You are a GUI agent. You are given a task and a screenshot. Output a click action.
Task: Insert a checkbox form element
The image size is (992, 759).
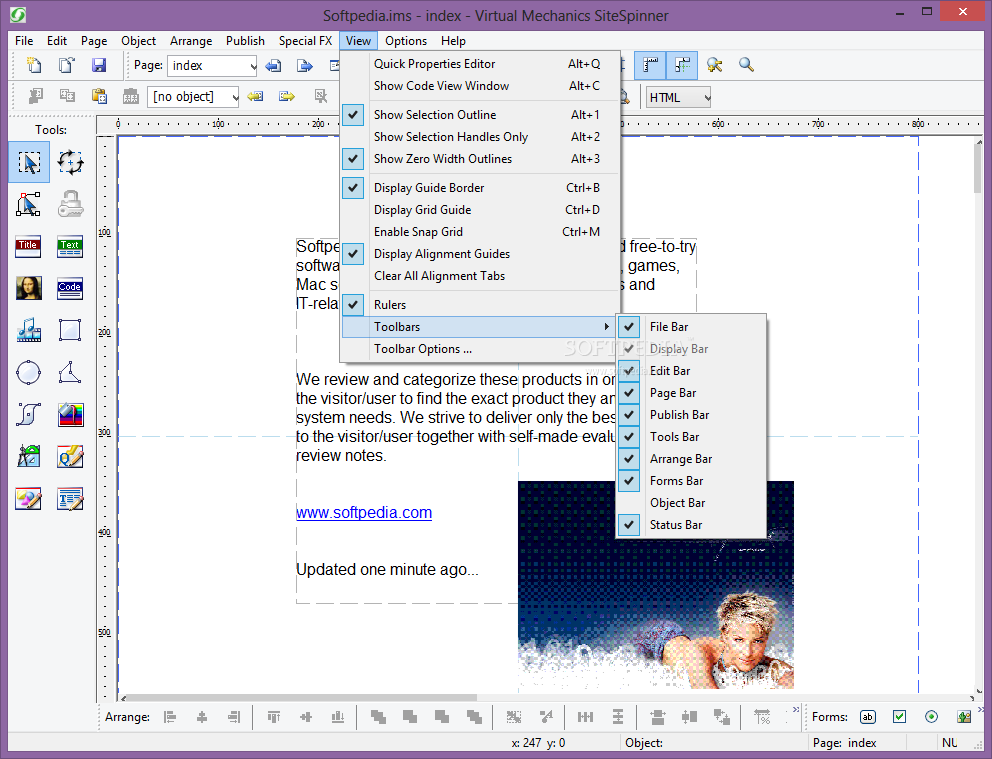(x=899, y=717)
